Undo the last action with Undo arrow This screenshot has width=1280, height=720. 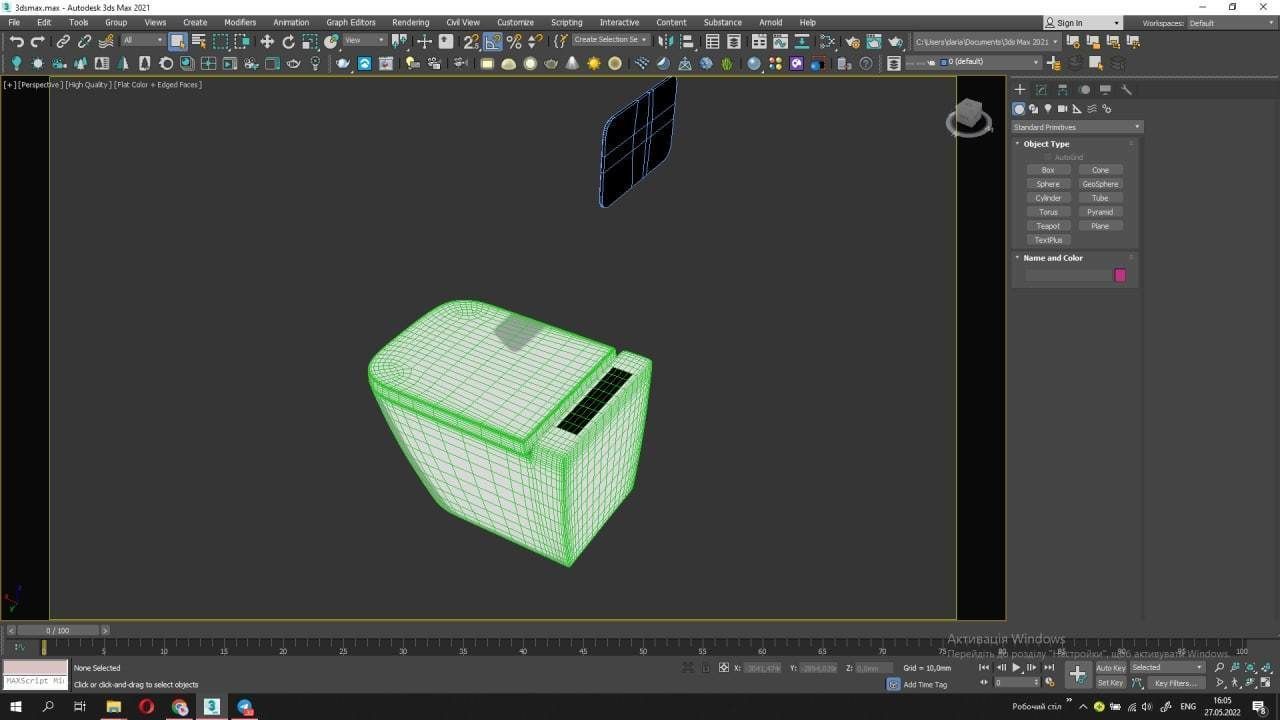click(16, 41)
